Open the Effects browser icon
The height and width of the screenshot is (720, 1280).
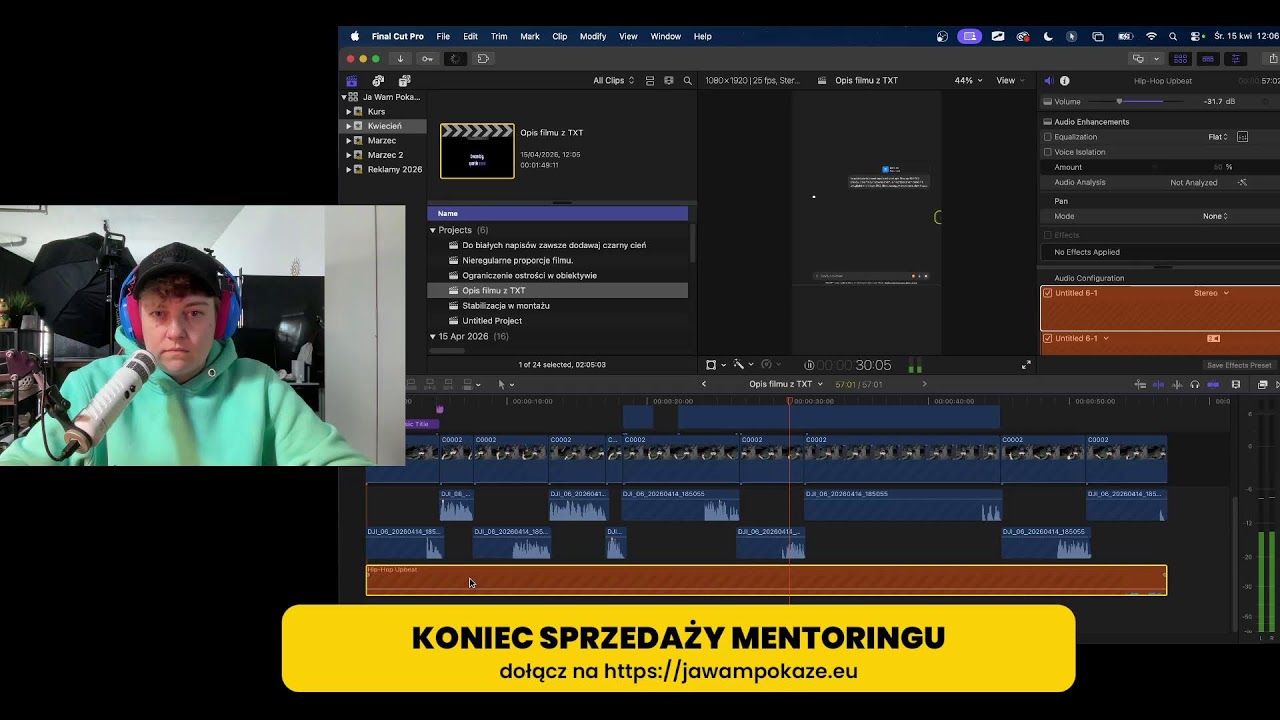(1262, 385)
